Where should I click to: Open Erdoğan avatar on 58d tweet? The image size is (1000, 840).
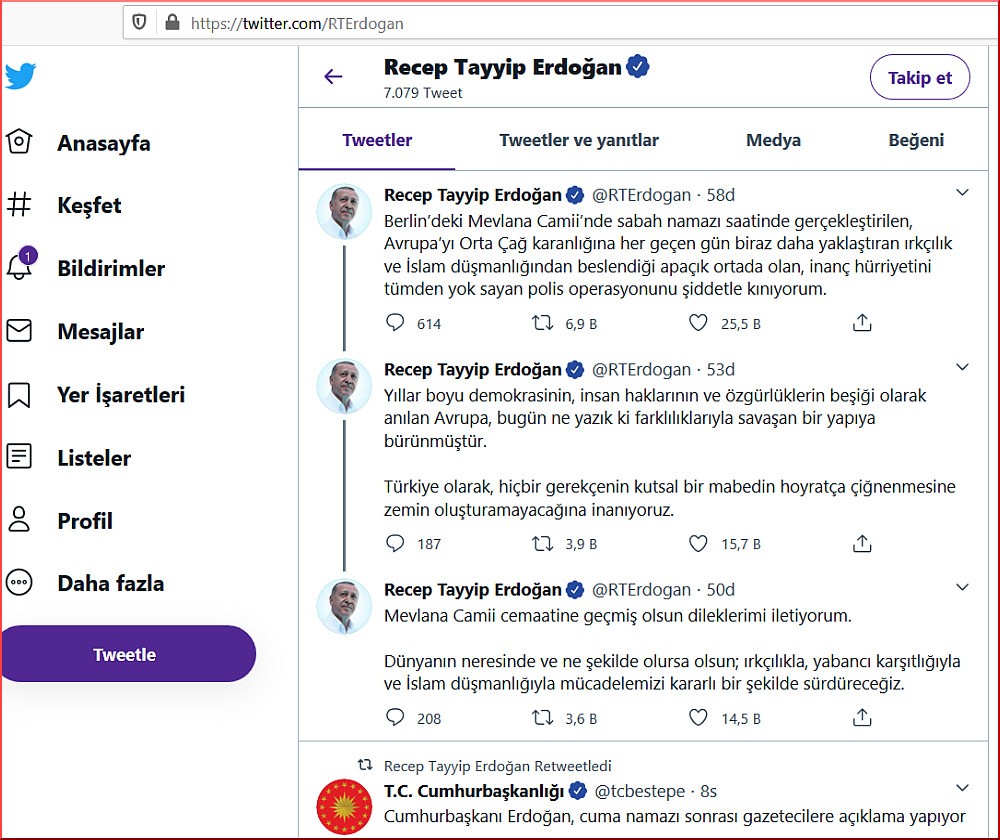[x=344, y=211]
